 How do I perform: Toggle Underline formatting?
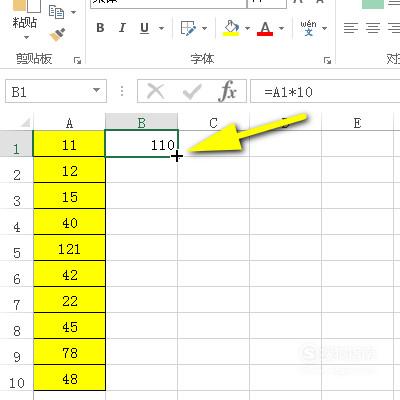tap(144, 28)
